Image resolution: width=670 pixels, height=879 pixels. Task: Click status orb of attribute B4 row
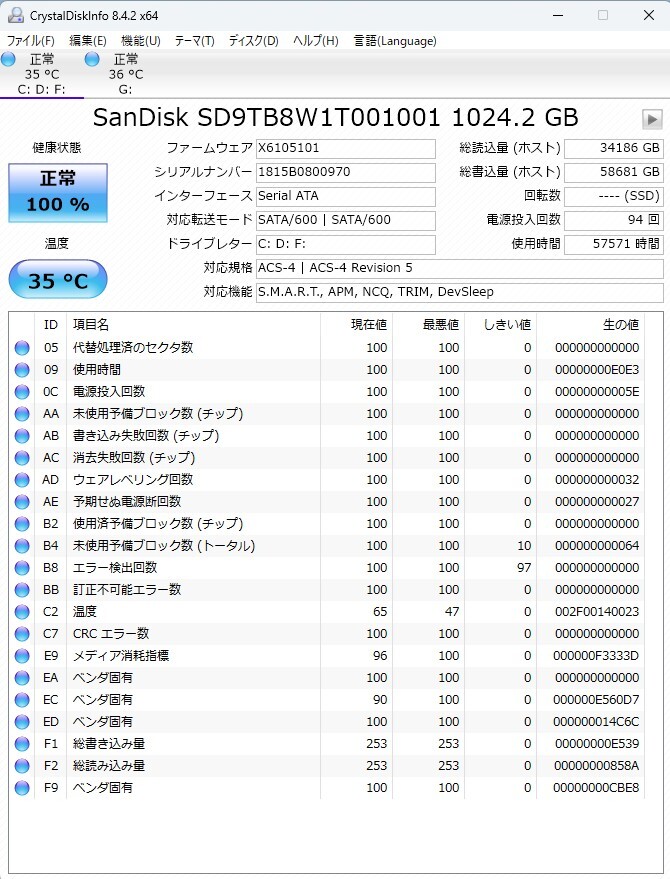[22, 546]
